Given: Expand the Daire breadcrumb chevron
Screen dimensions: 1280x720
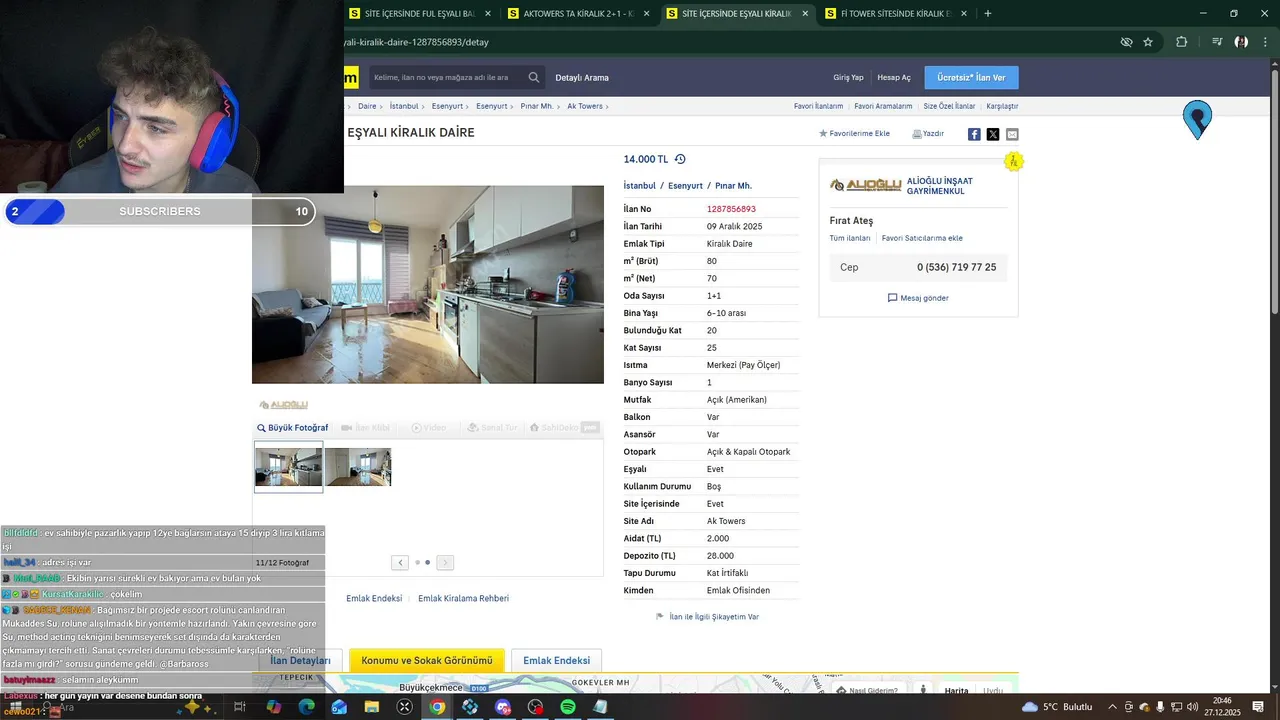Looking at the screenshot, I should tap(382, 106).
